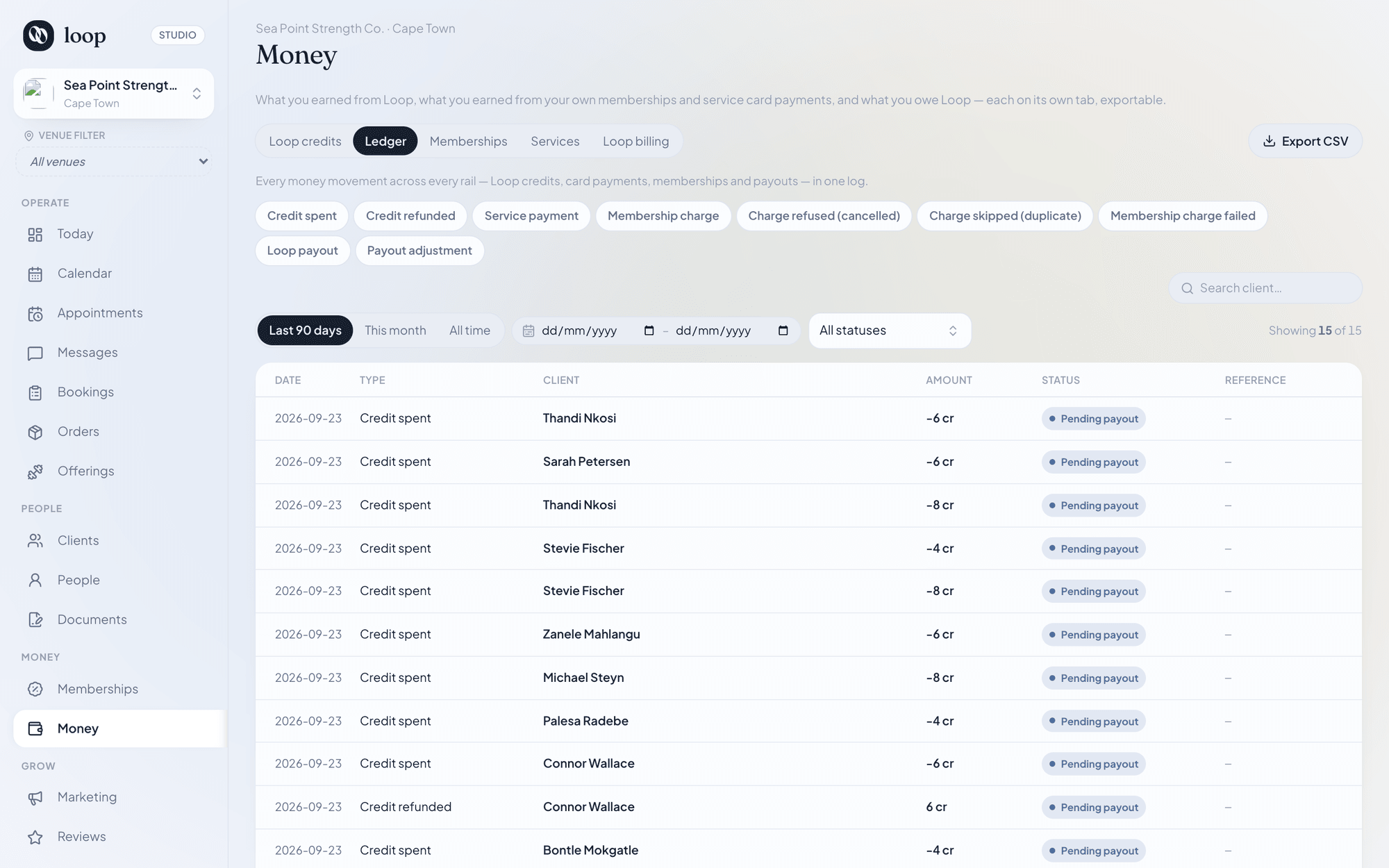Focus the Search client field
The width and height of the screenshot is (1389, 868).
(x=1265, y=288)
